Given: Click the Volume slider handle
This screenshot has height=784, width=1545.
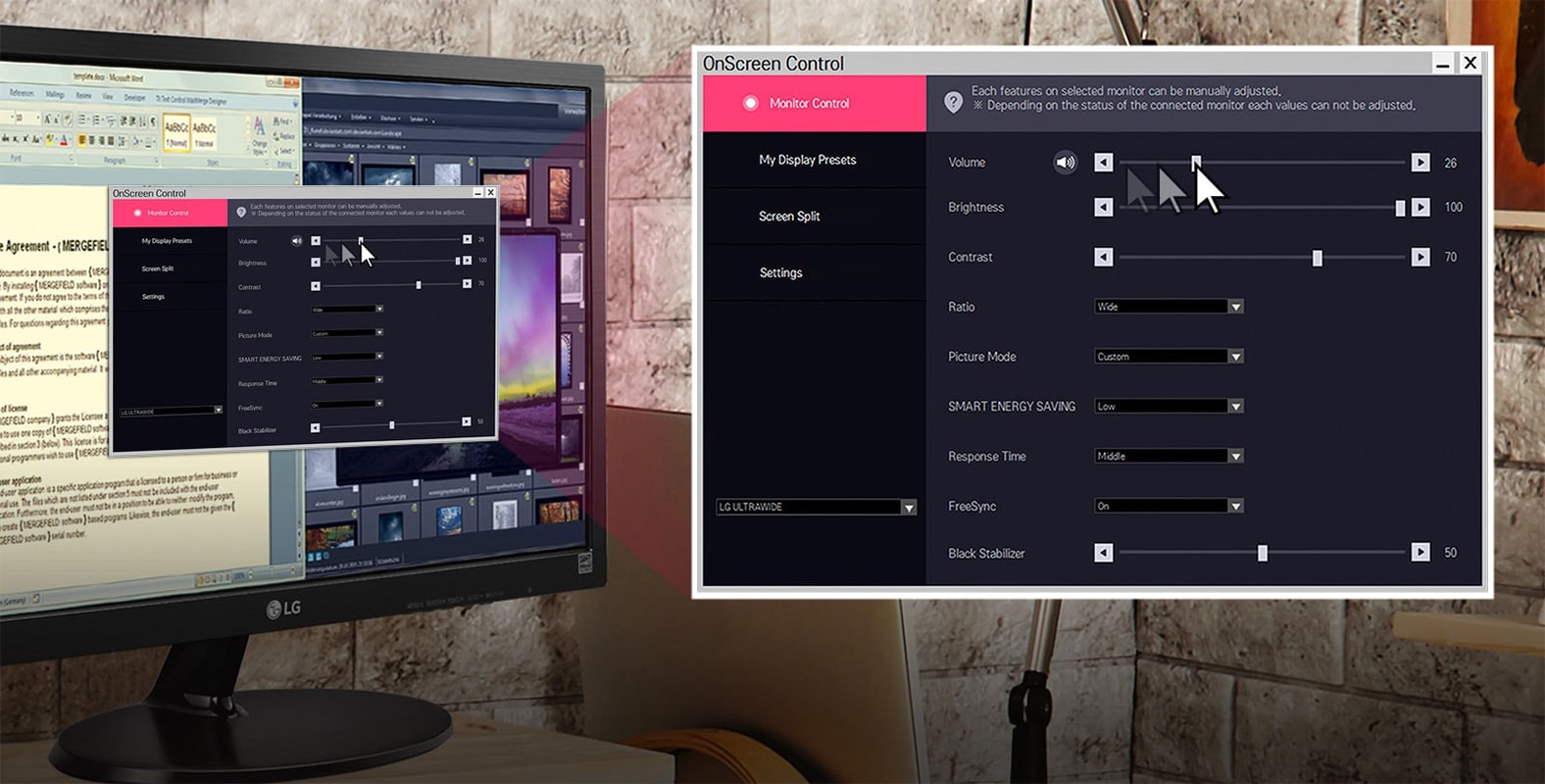Looking at the screenshot, I should click(x=1196, y=163).
